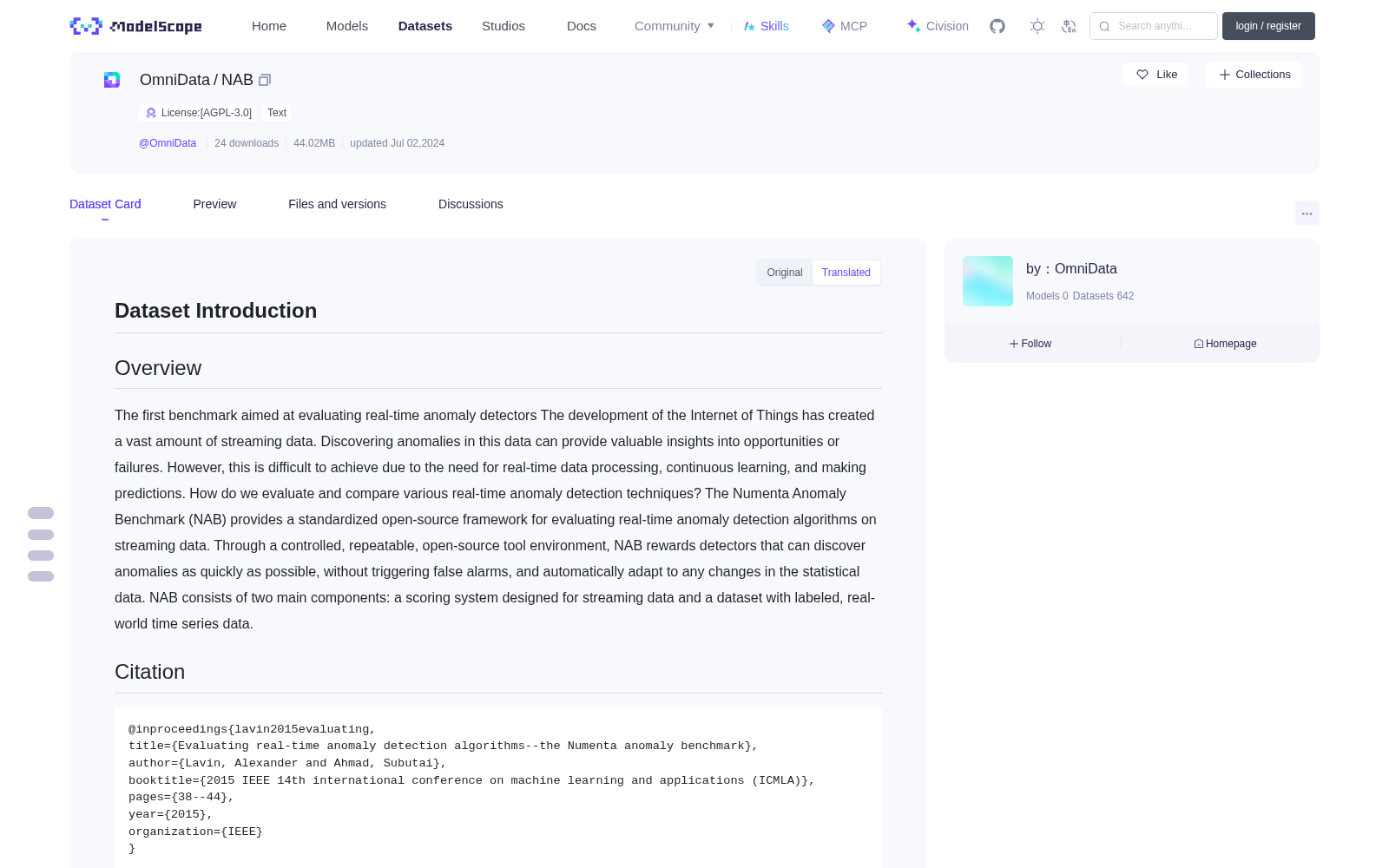Viewport: 1389px width, 868px height.
Task: Open the @OmniData author link
Action: [x=168, y=143]
